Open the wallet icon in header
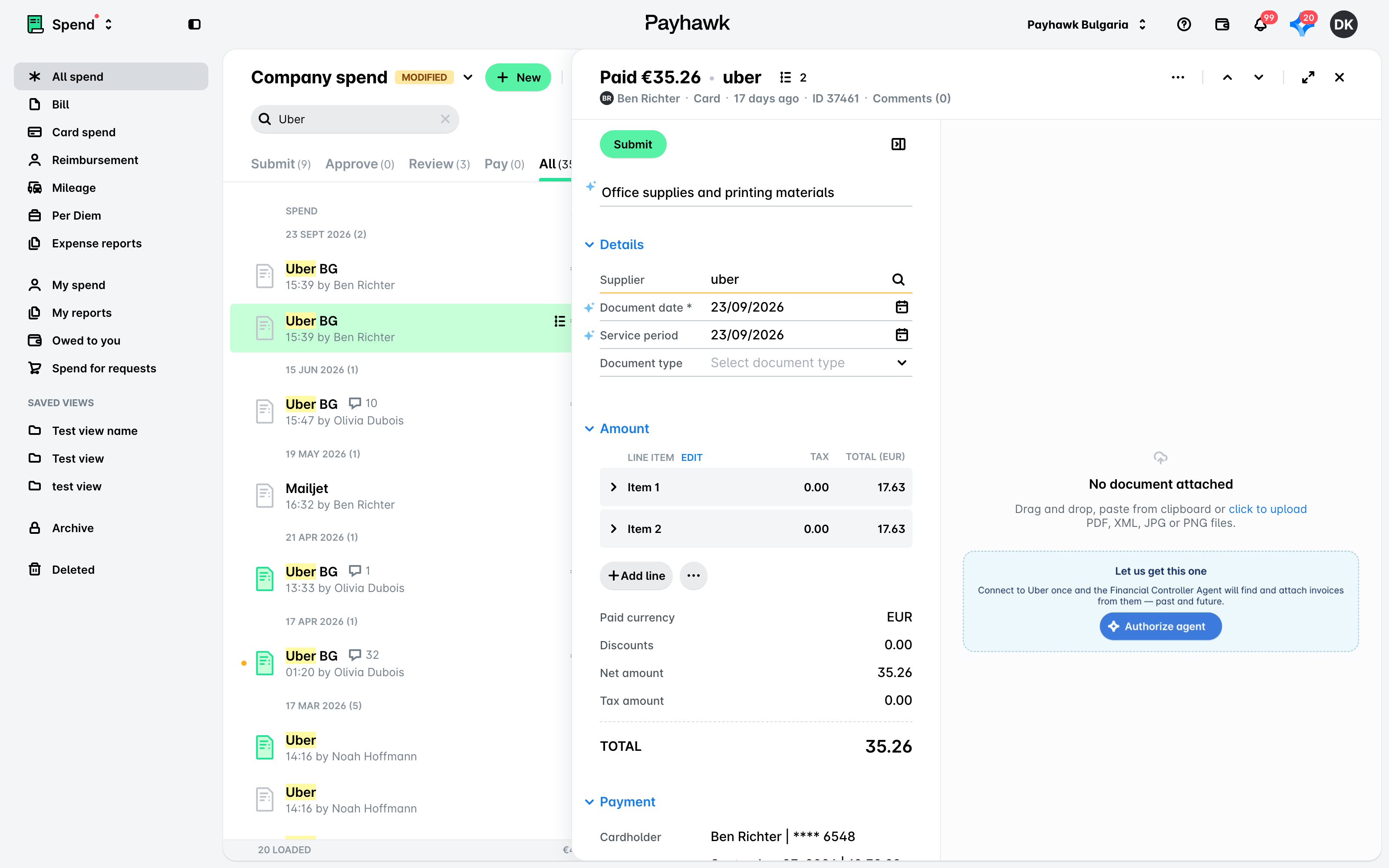This screenshot has height=868, width=1389. [1222, 24]
